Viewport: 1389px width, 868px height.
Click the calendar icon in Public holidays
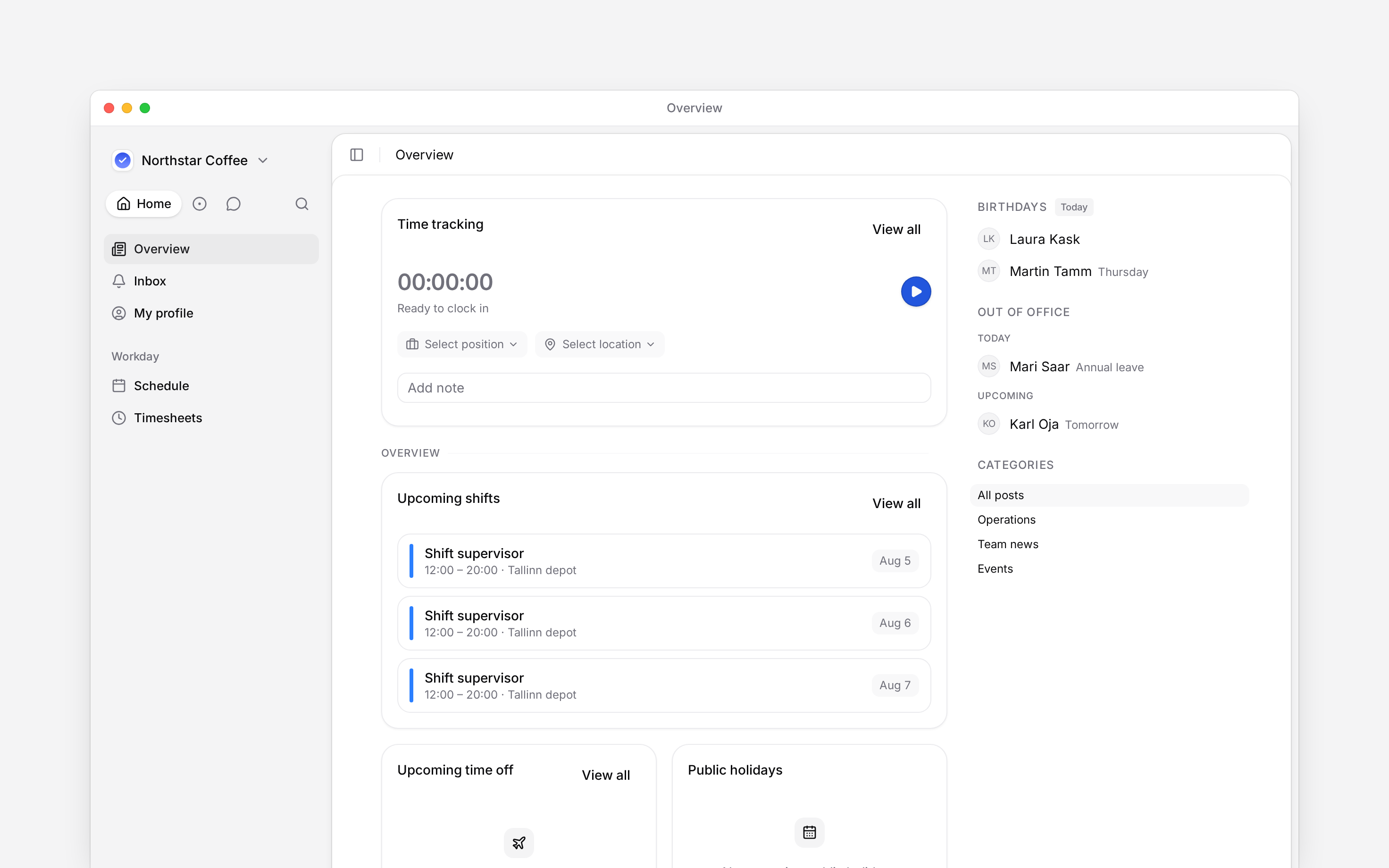point(809,832)
